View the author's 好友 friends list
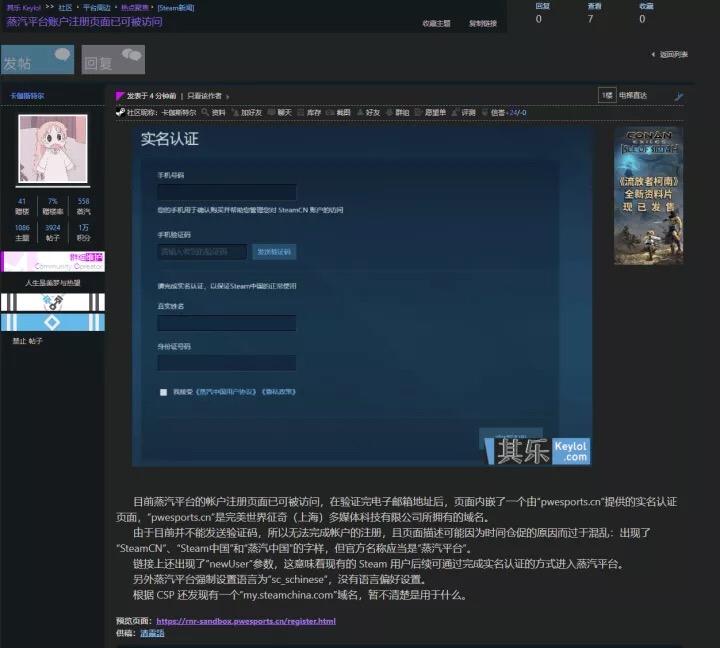 pyautogui.click(x=368, y=112)
